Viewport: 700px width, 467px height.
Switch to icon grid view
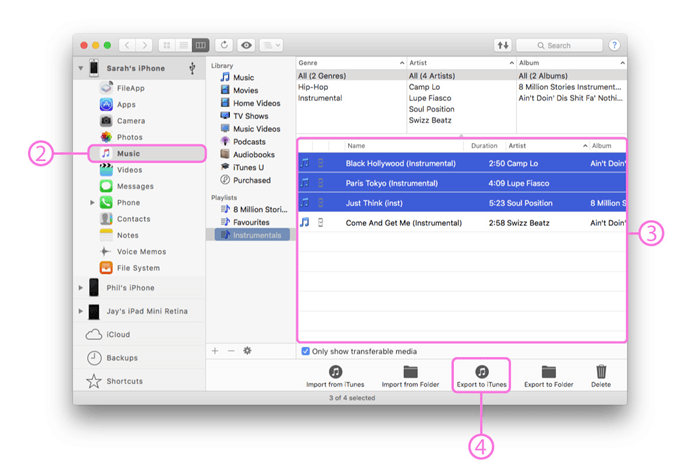[x=167, y=45]
